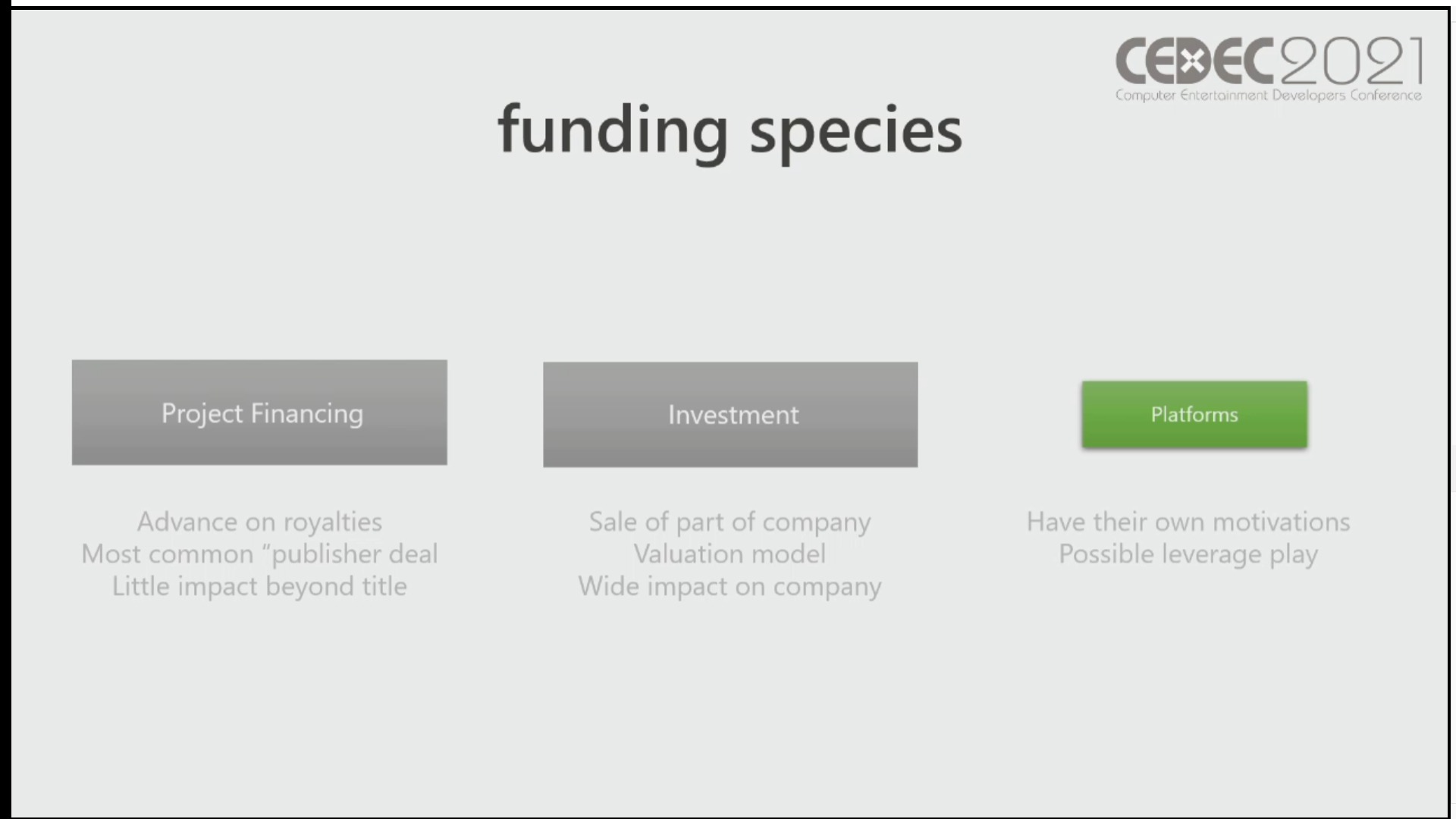Click Little impact beyond title text
This screenshot has width=1456, height=819.
coord(259,586)
